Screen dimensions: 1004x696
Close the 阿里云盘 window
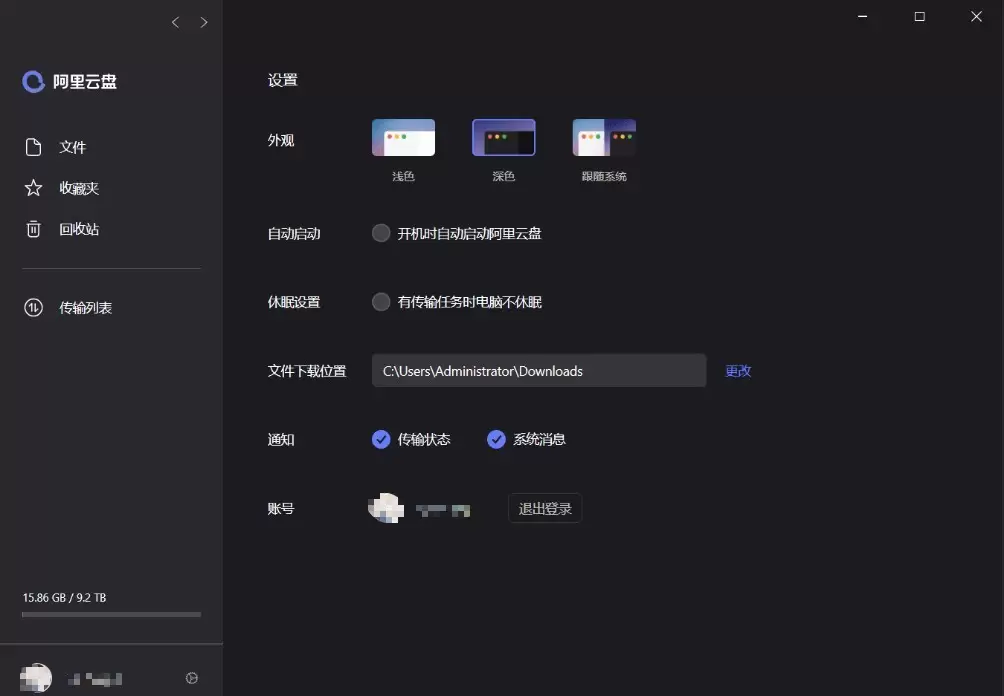pos(976,17)
